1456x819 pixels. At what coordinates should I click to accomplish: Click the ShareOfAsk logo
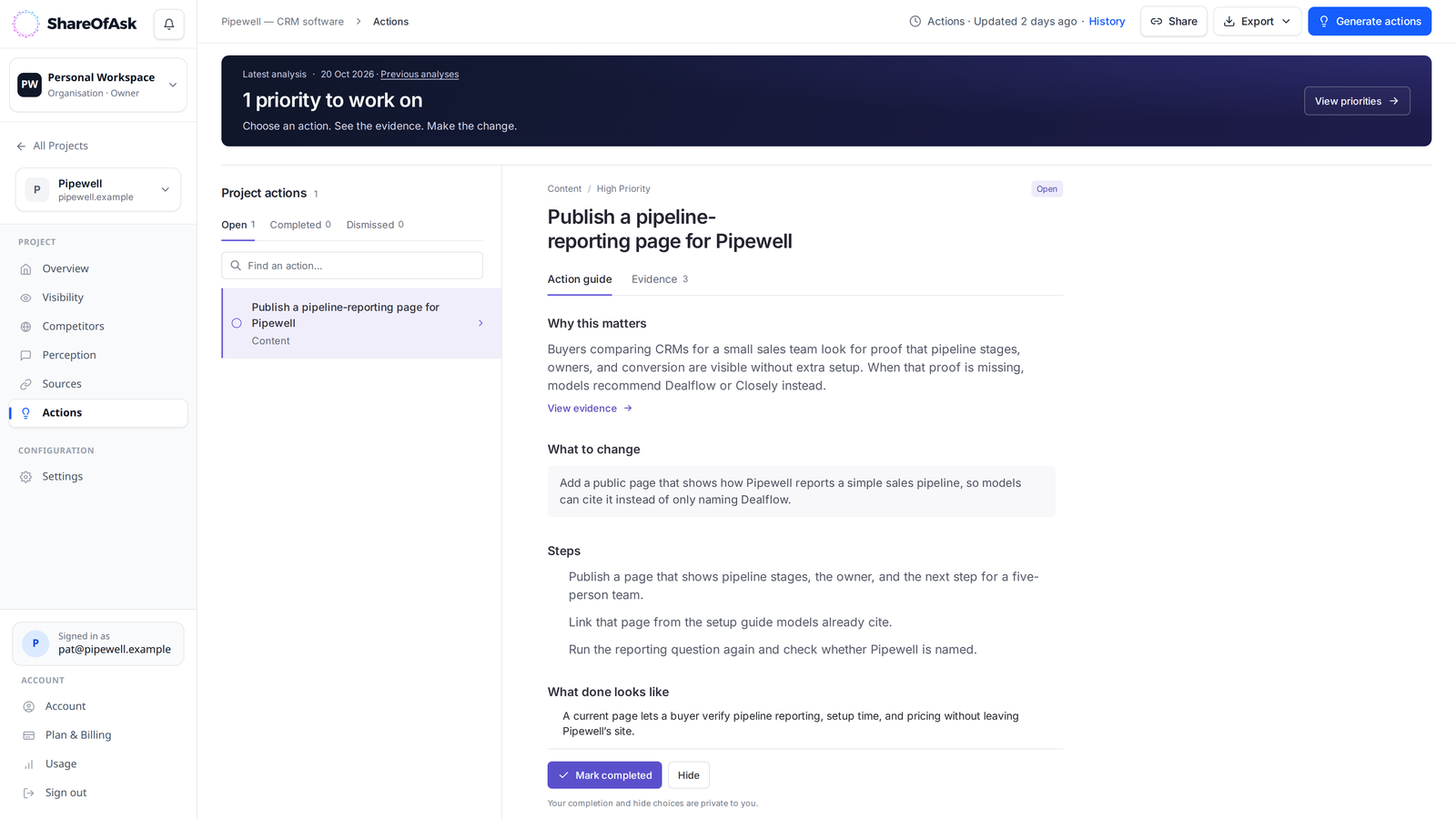pos(75,24)
